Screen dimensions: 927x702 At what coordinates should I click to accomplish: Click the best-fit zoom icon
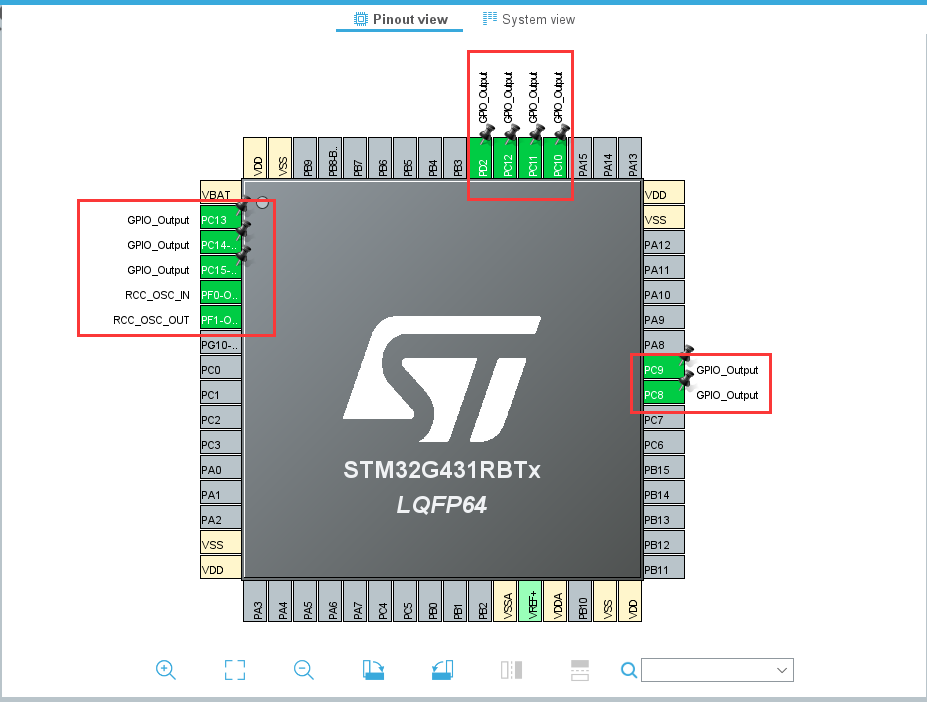click(x=234, y=670)
